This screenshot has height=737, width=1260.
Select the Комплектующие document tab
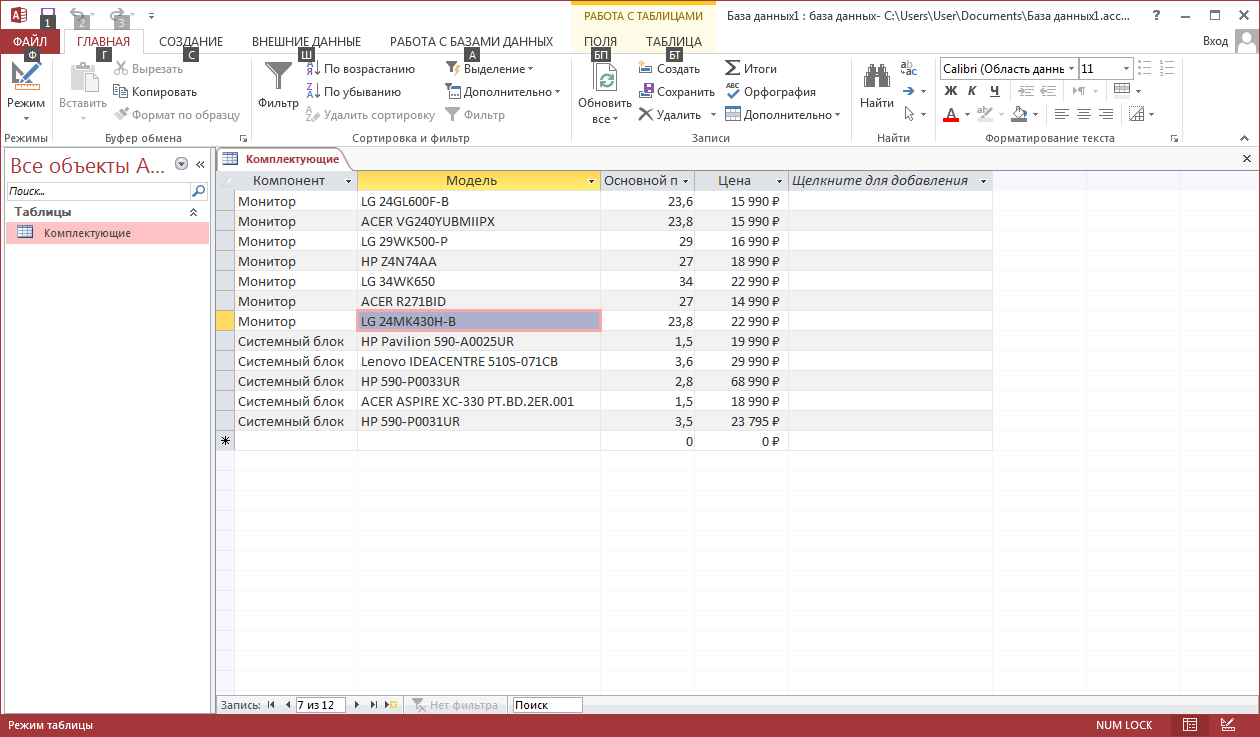coord(283,159)
